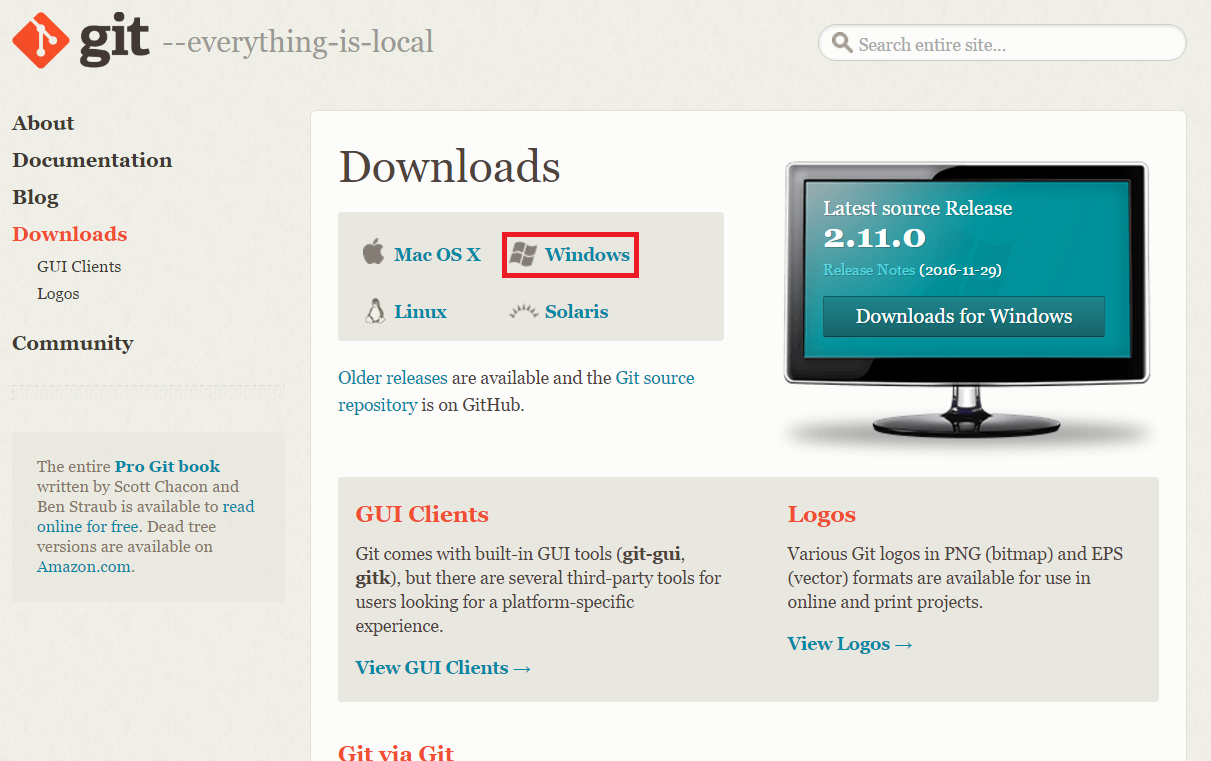Viewport: 1211px width, 761px height.
Task: Click the Downloads for Windows button
Action: coord(963,316)
